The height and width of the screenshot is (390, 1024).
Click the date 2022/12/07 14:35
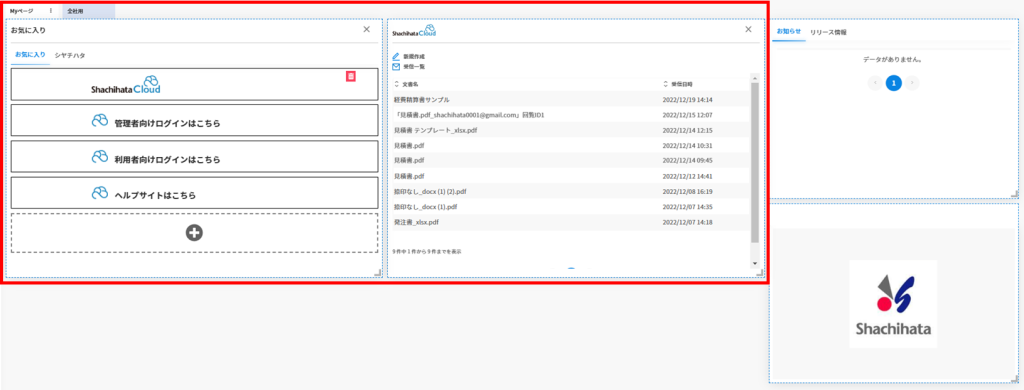coord(687,207)
